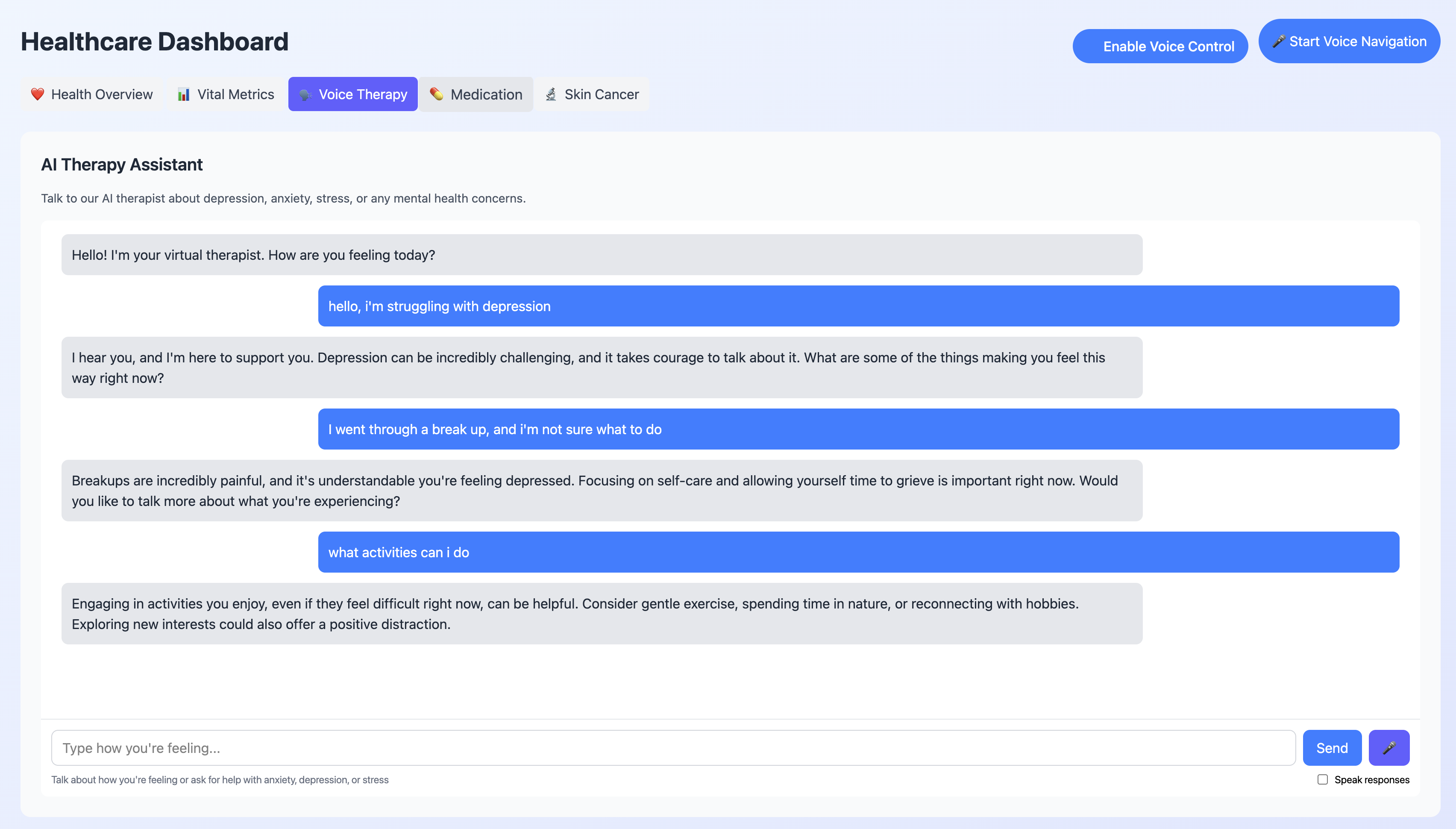Click the speaking head icon on Voice Therapy
1456x829 pixels.
click(305, 94)
